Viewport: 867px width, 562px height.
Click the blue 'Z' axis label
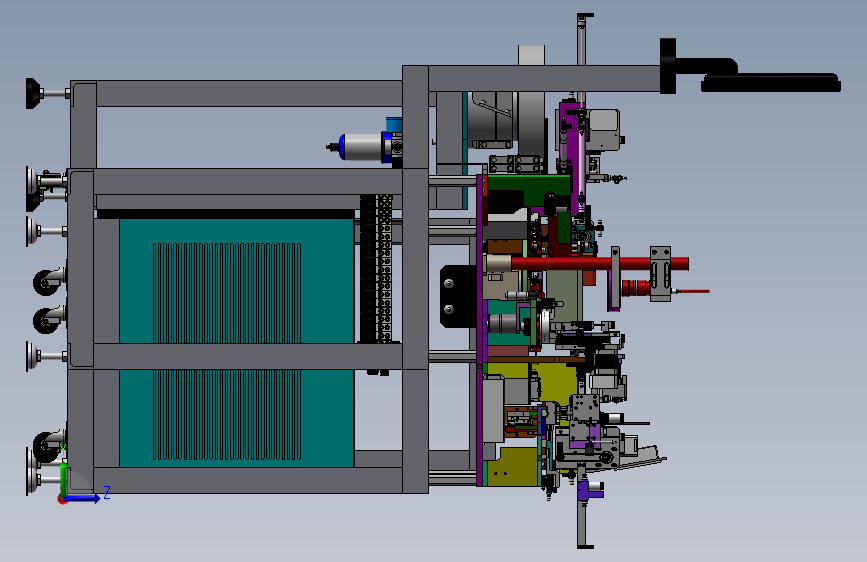coord(107,492)
